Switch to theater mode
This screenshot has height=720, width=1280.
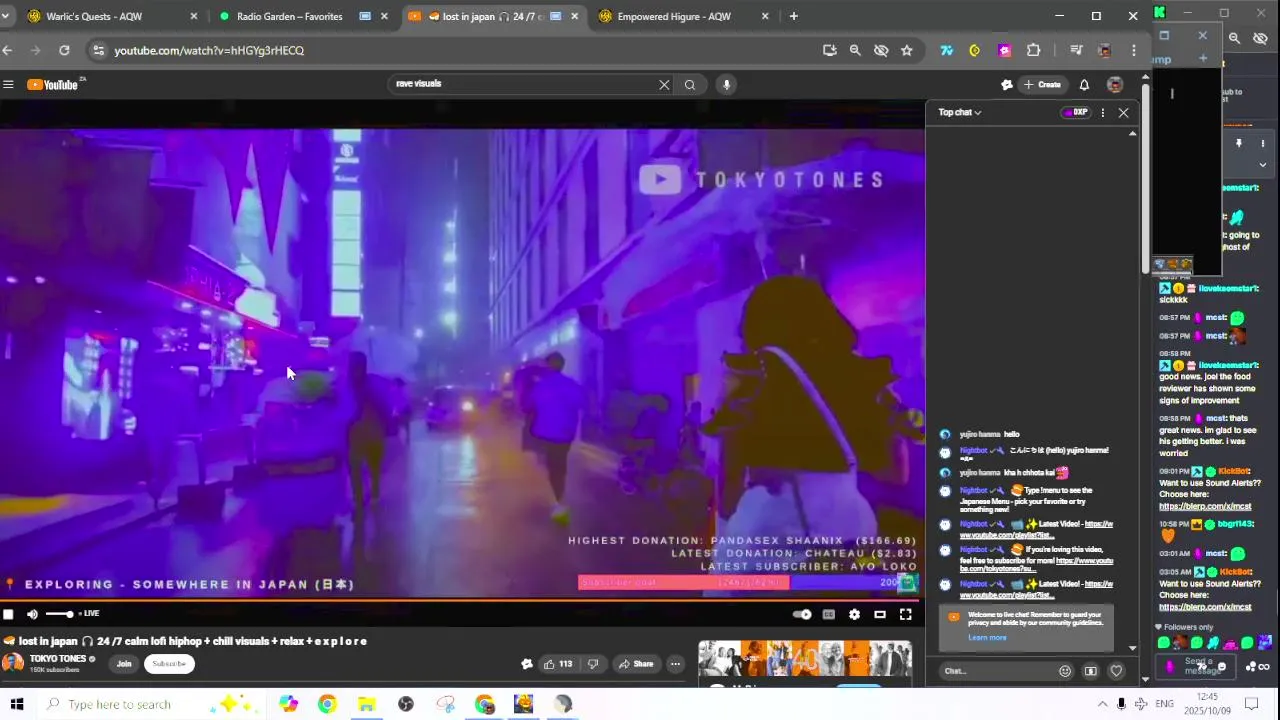pyautogui.click(x=880, y=615)
